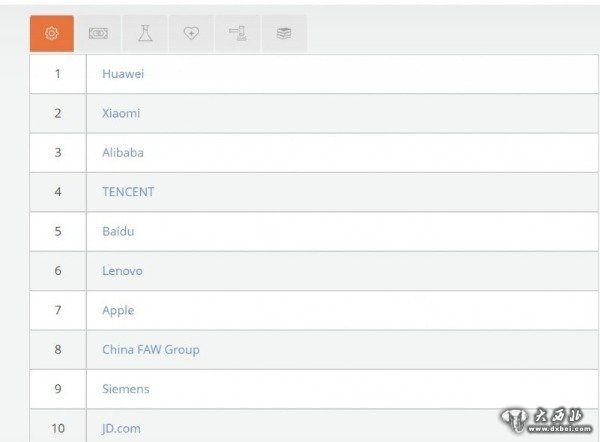Open the Siemens company link
600x442 pixels.
pyautogui.click(x=125, y=389)
